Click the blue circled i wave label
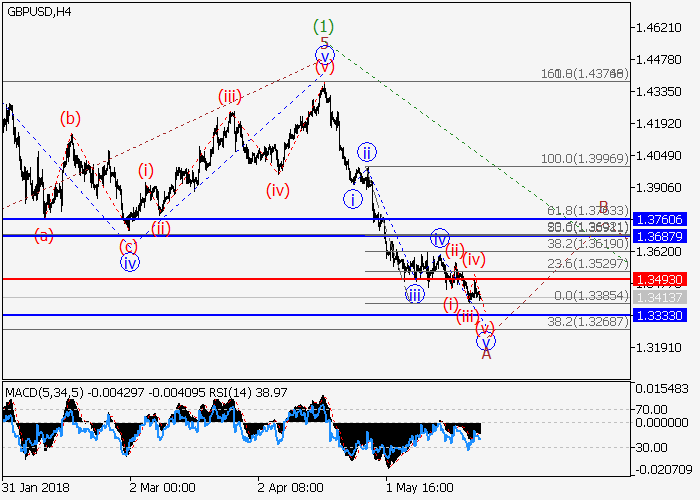 click(x=353, y=200)
